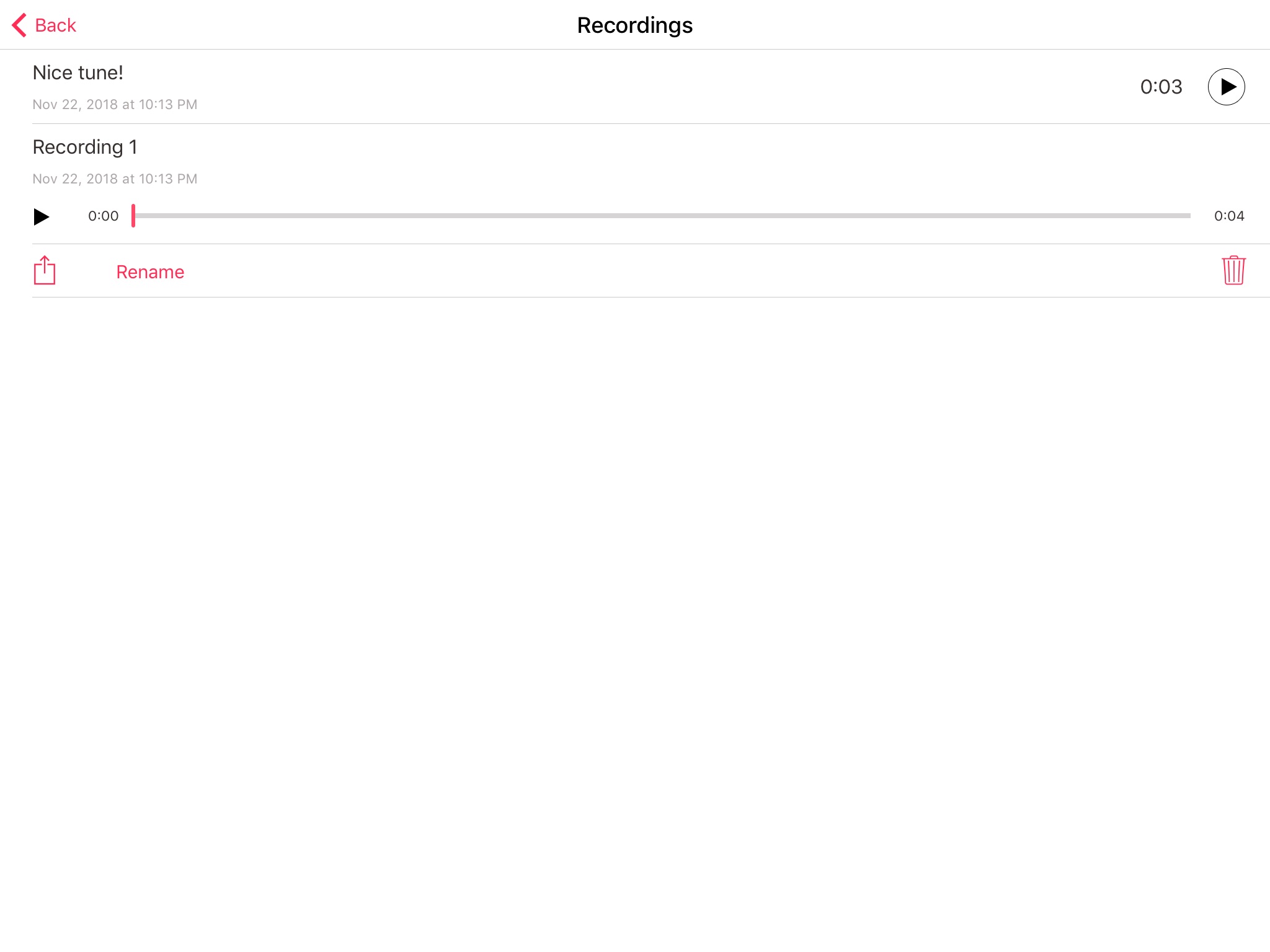
Task: Seek to the first quarter of the playback track
Action: [x=398, y=216]
